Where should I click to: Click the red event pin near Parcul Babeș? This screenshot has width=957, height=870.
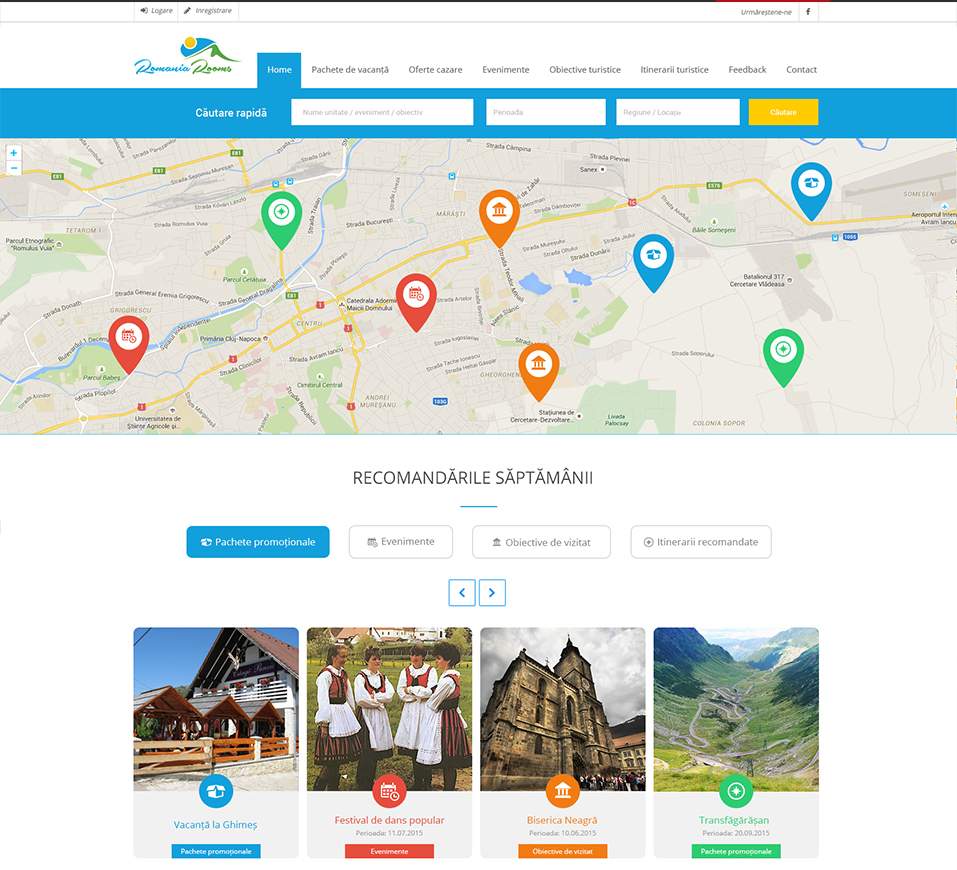click(128, 338)
